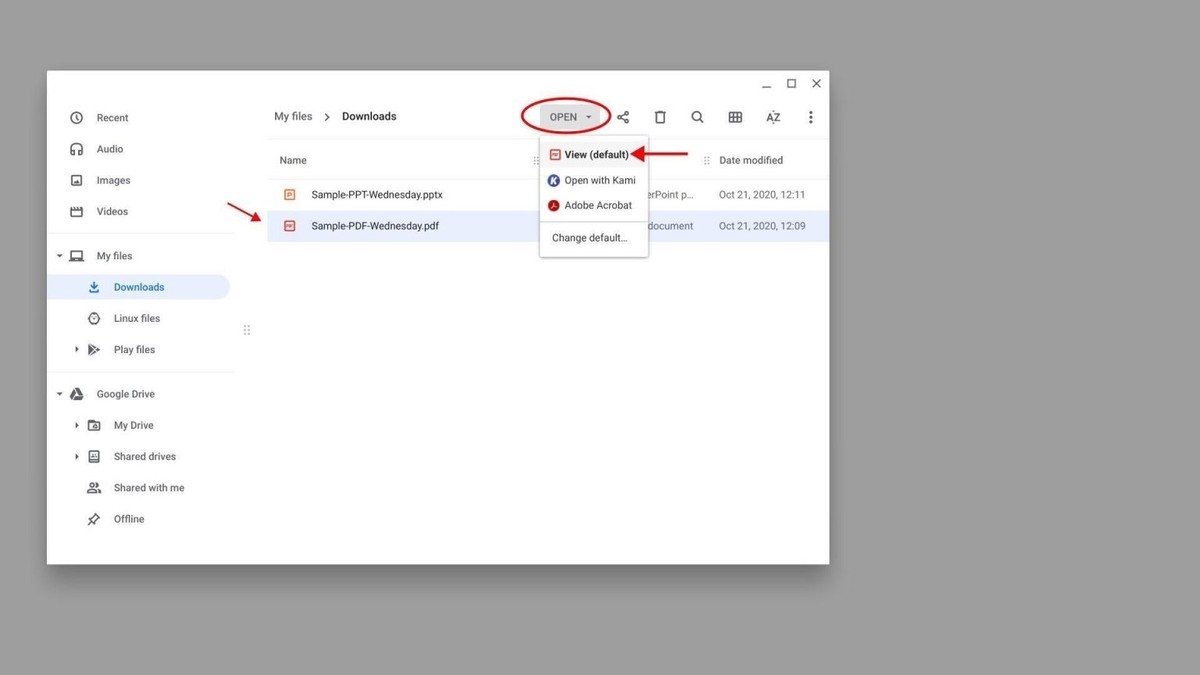Select Change default from the open menu
This screenshot has height=675, width=1200.
589,238
